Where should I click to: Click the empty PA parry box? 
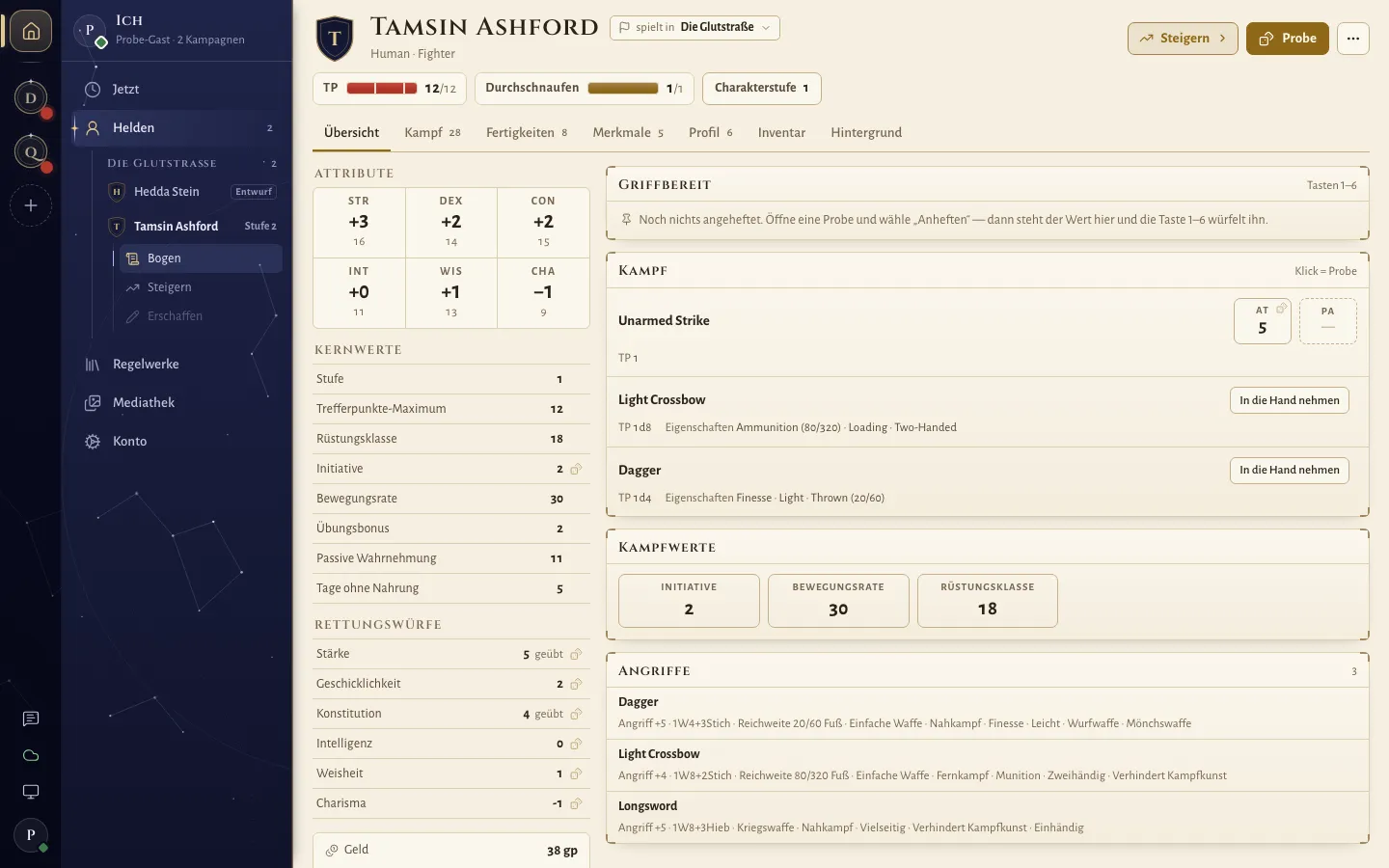1328,321
